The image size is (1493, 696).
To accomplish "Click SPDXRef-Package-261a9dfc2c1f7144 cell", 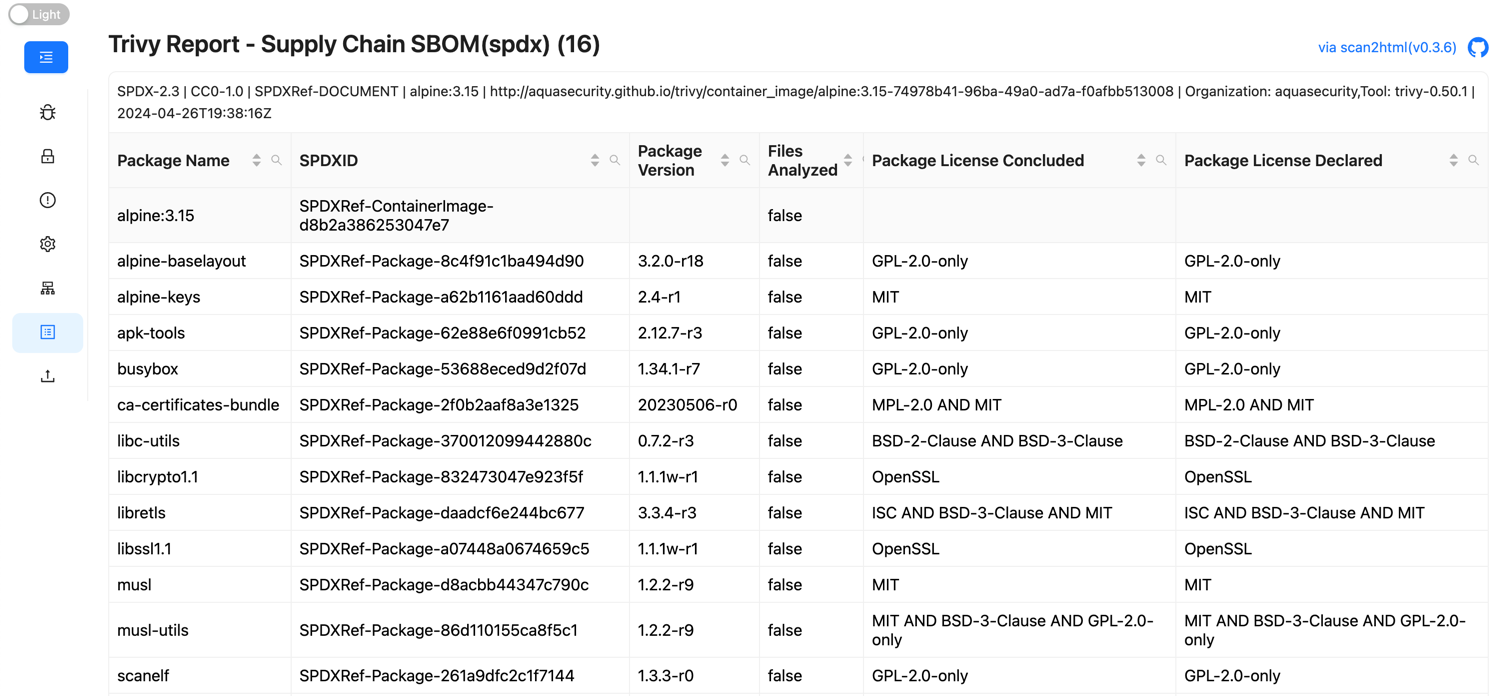I will click(460, 676).
